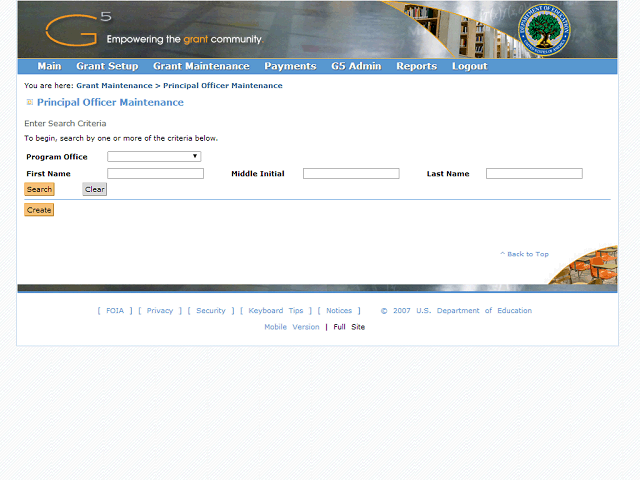Click the Enter Search Criteria text
640x480 pixels.
click(x=65, y=123)
